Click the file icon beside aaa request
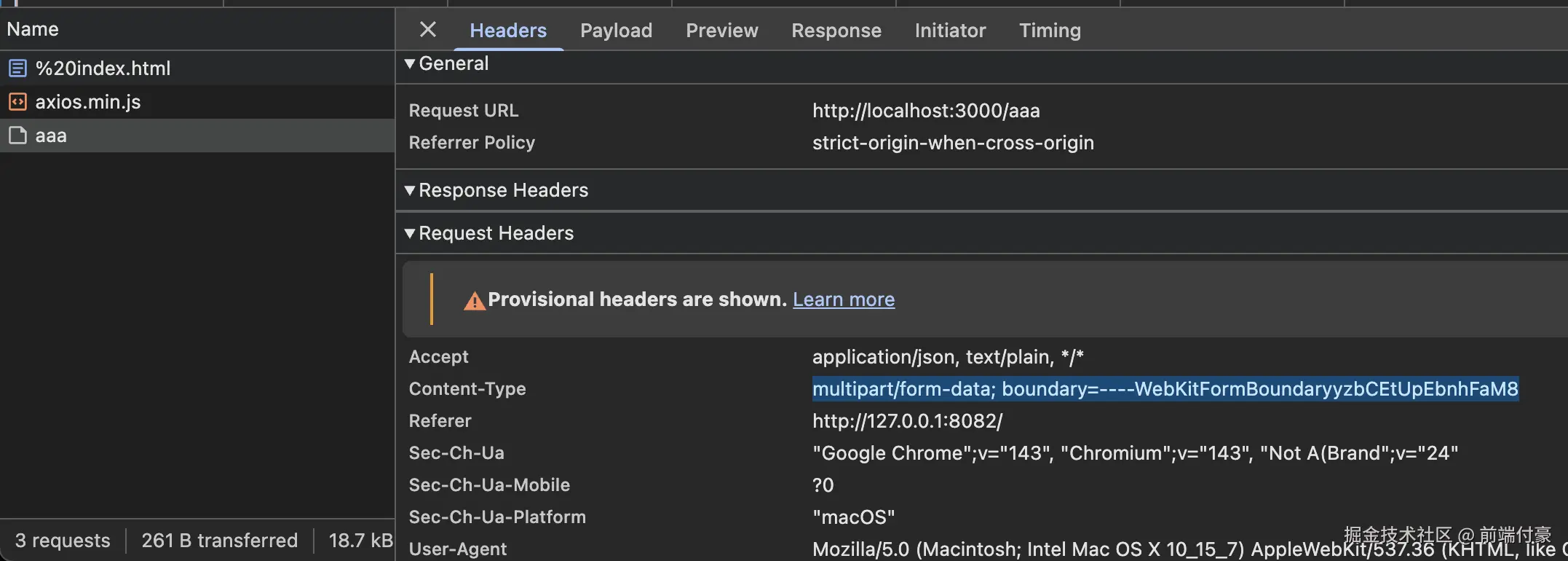 point(17,136)
